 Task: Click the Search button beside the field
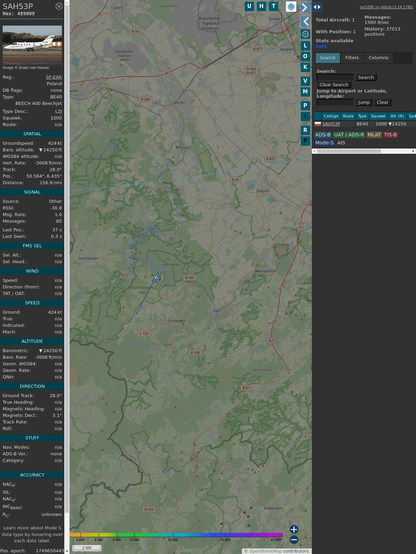[366, 77]
